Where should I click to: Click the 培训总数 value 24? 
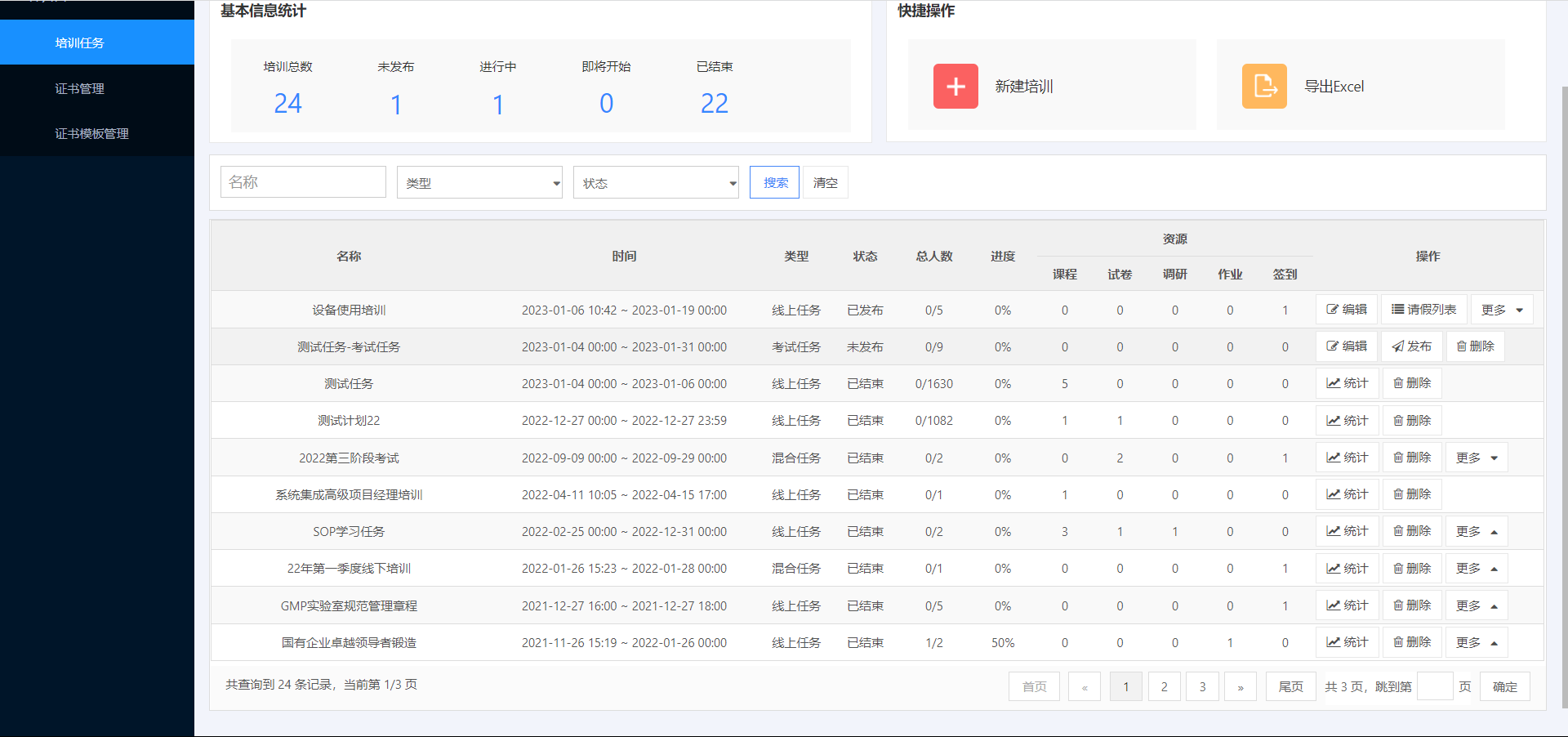[287, 103]
